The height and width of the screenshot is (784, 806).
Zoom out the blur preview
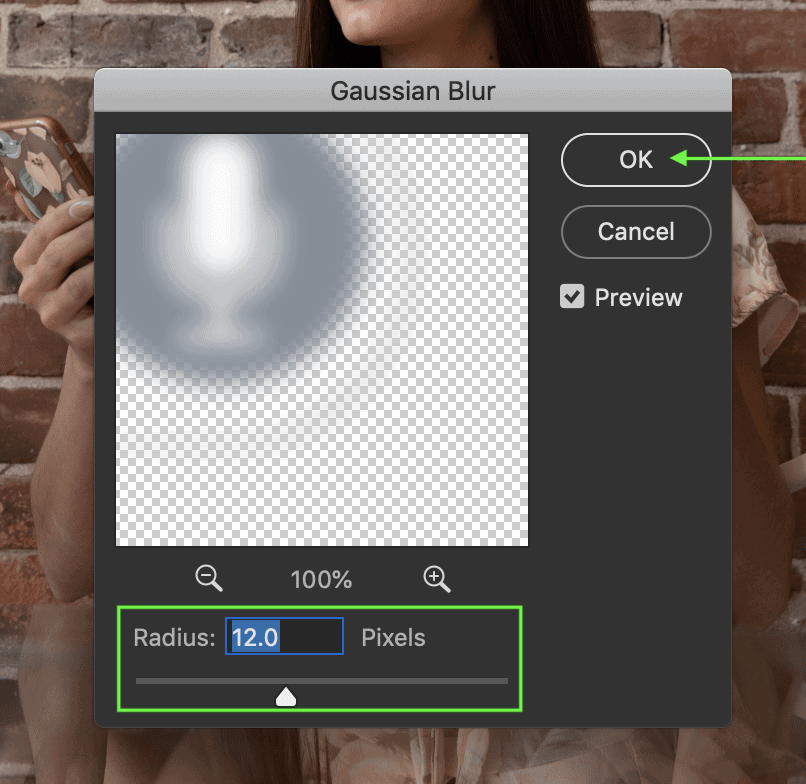[x=209, y=578]
